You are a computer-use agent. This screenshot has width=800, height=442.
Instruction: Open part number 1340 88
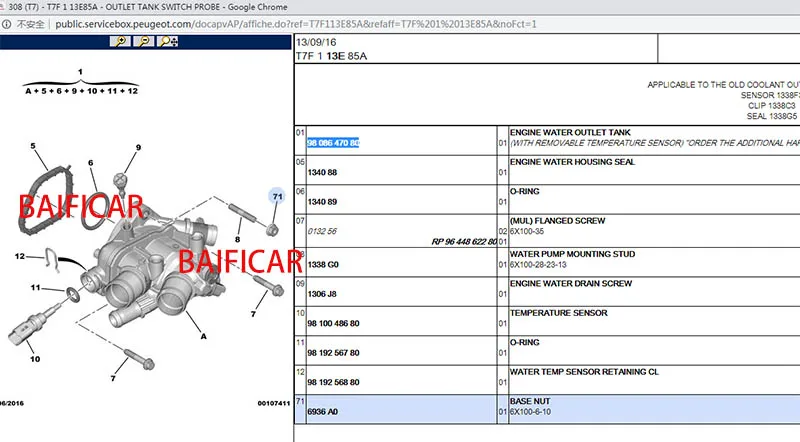(322, 173)
